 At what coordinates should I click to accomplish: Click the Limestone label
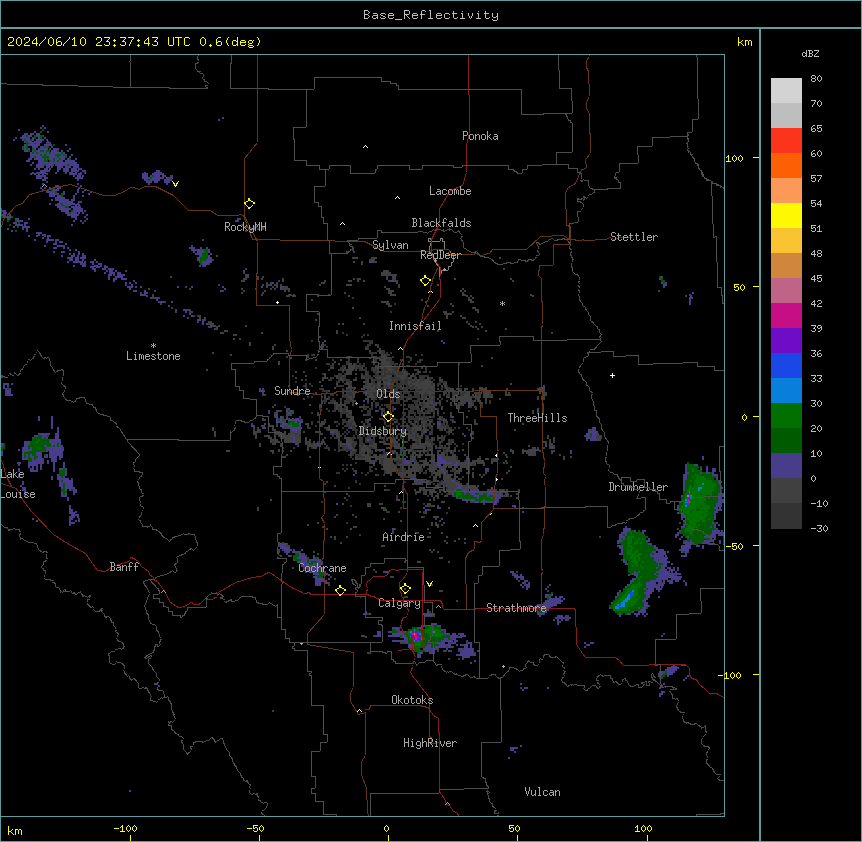pos(153,356)
